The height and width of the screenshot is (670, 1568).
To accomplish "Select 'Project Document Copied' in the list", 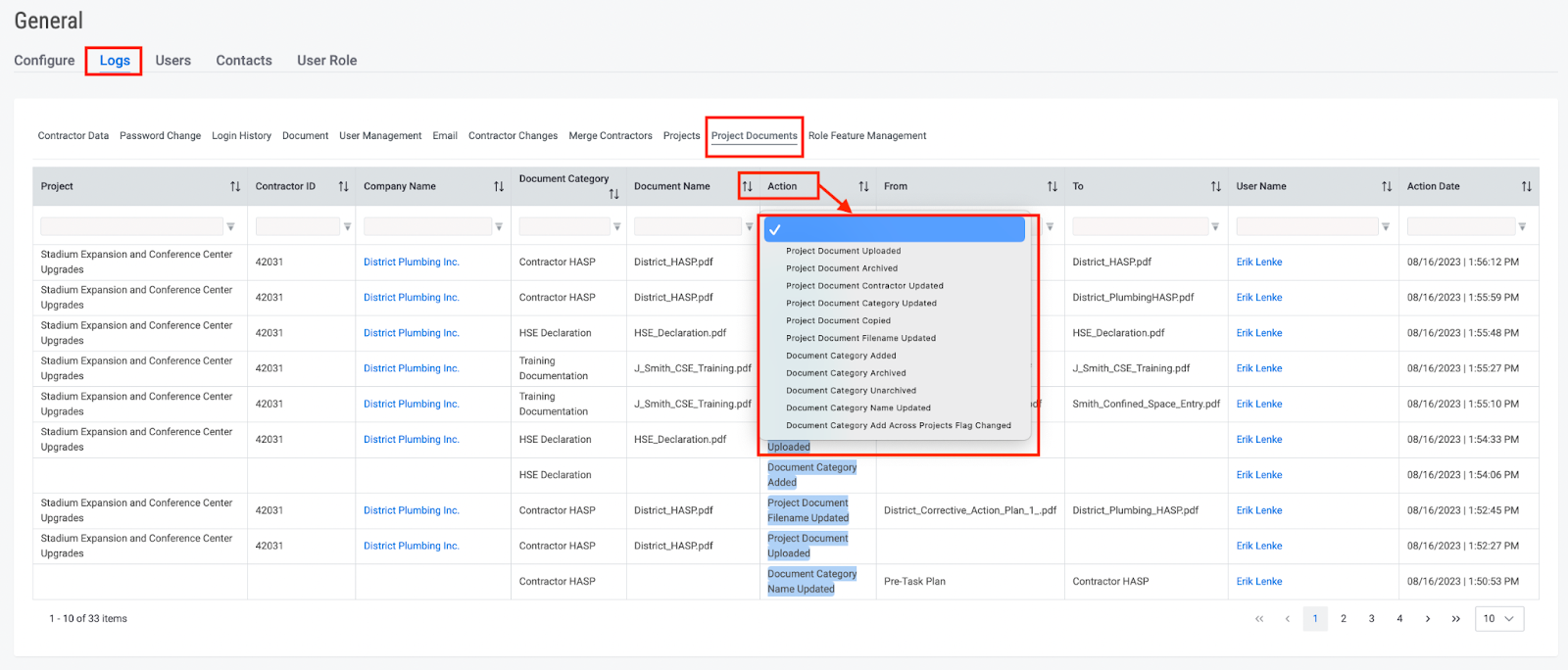I will pyautogui.click(x=839, y=320).
